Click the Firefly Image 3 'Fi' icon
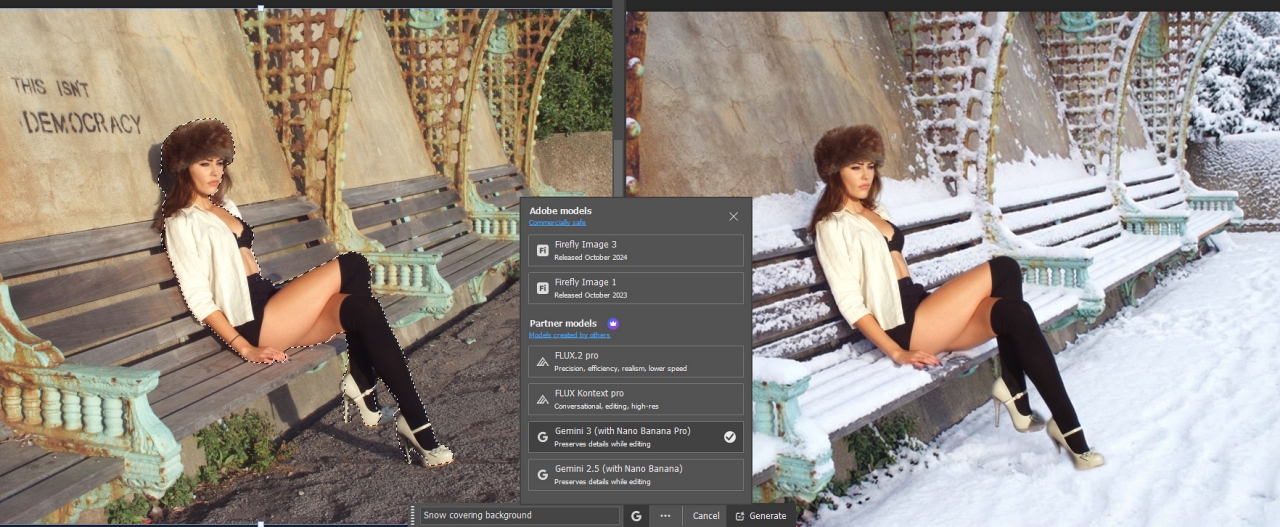1280x527 pixels. click(x=542, y=251)
